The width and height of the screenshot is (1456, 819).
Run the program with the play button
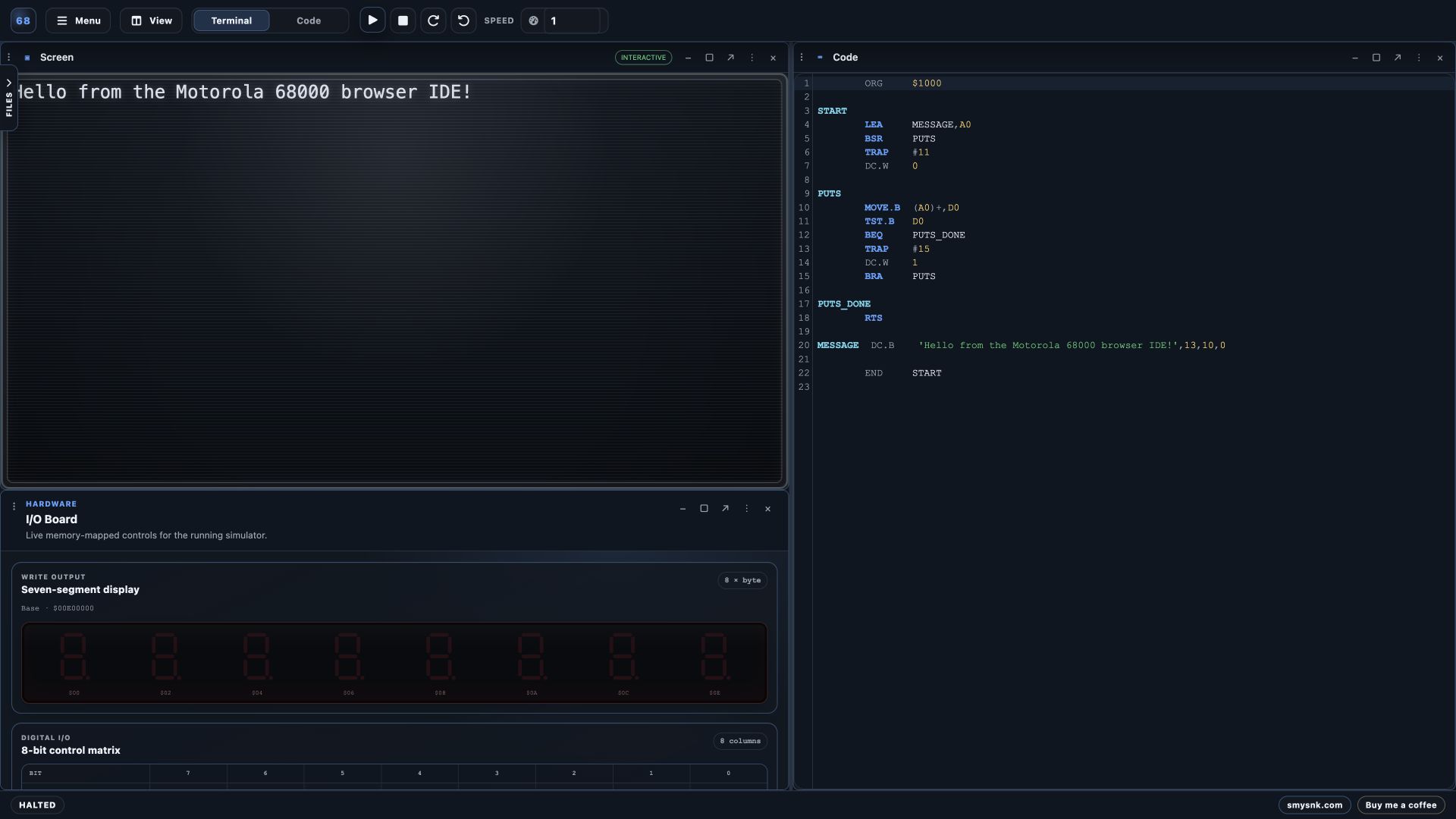tap(372, 20)
